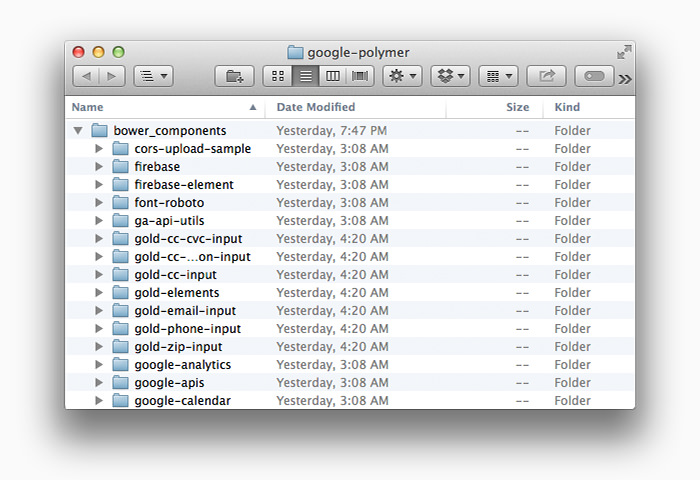This screenshot has width=700, height=480.
Task: Expand the google-calendar folder
Action: click(x=99, y=401)
